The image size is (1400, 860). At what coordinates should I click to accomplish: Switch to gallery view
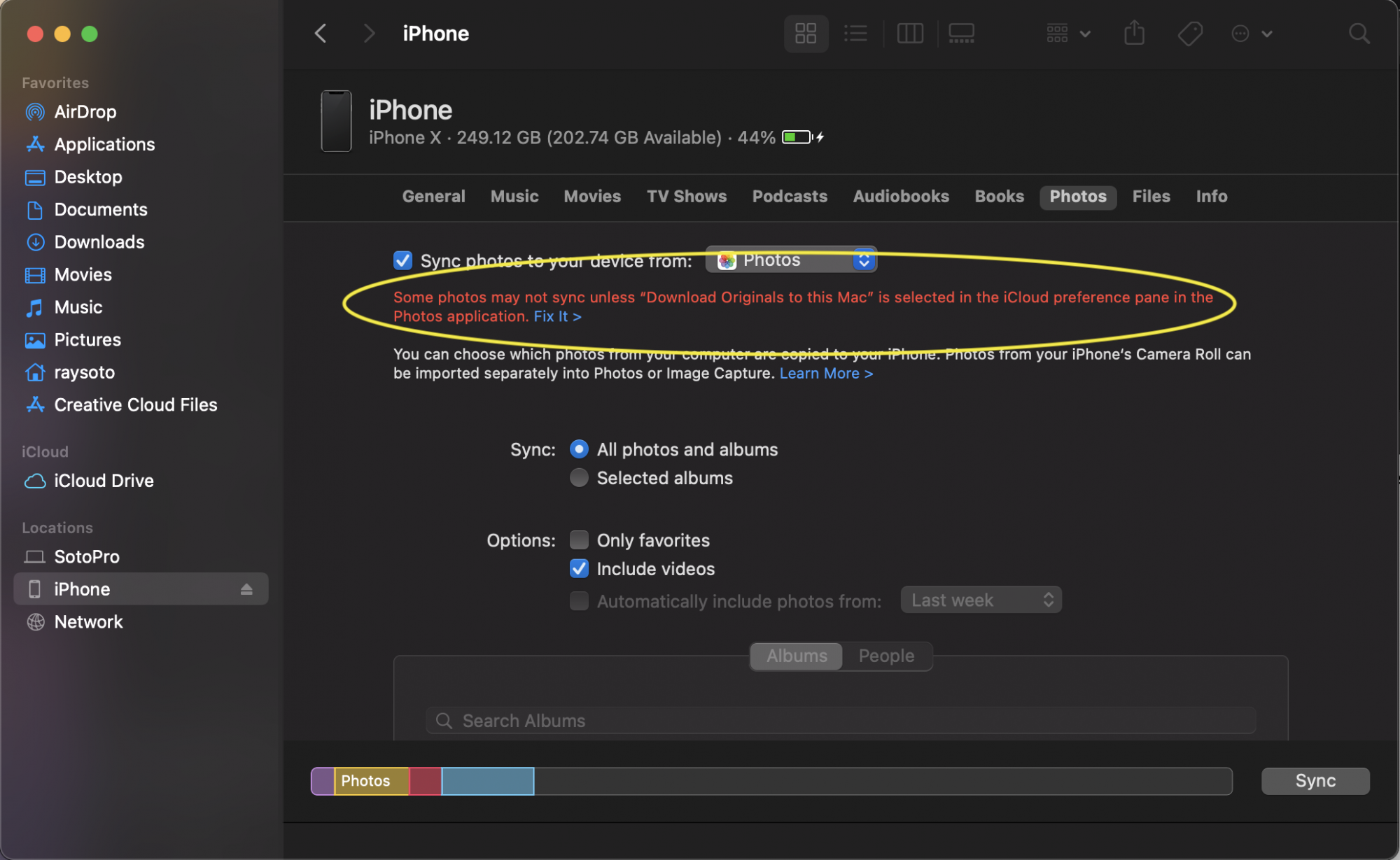[961, 33]
